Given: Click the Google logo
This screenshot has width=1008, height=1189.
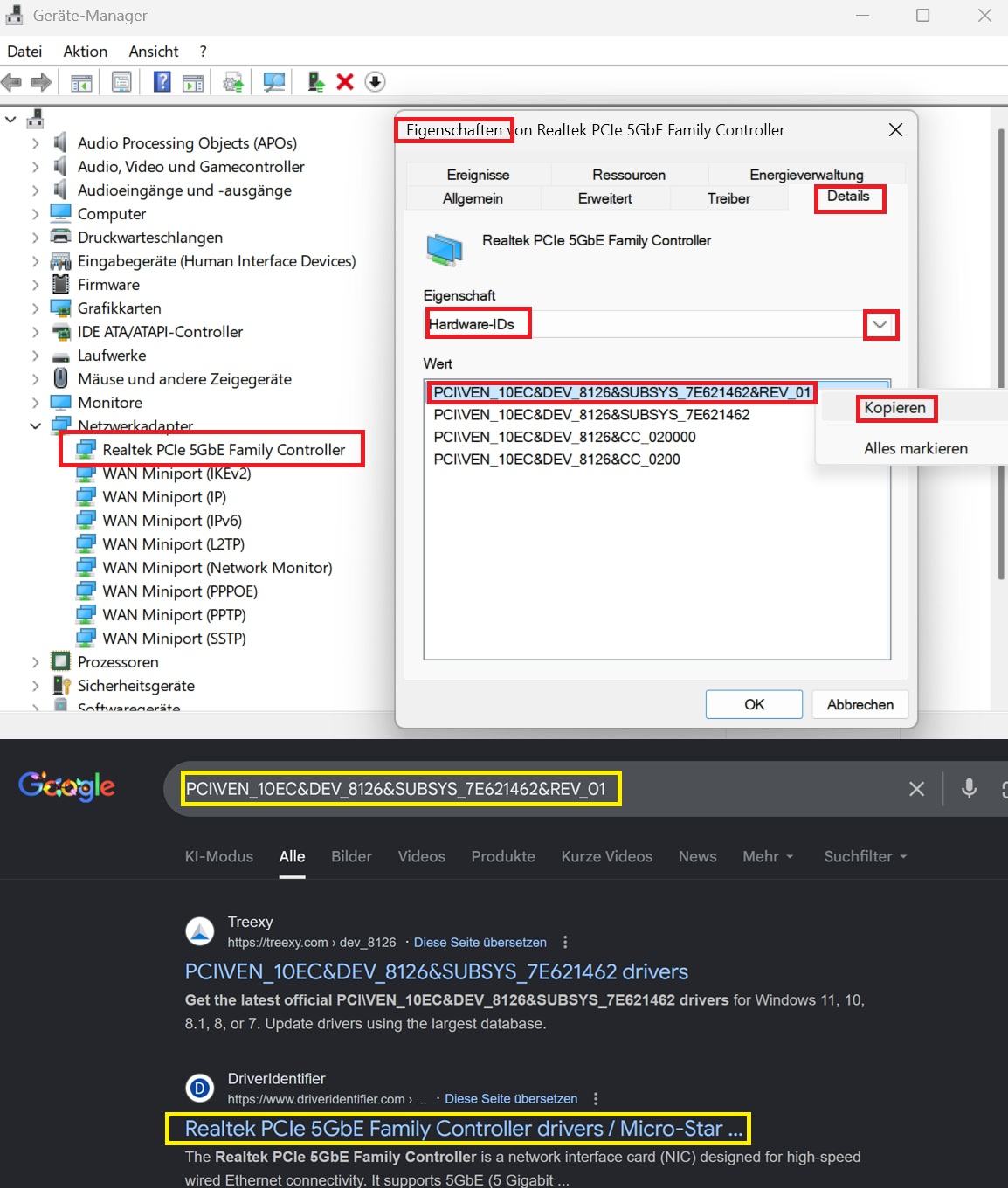Looking at the screenshot, I should coord(66,786).
